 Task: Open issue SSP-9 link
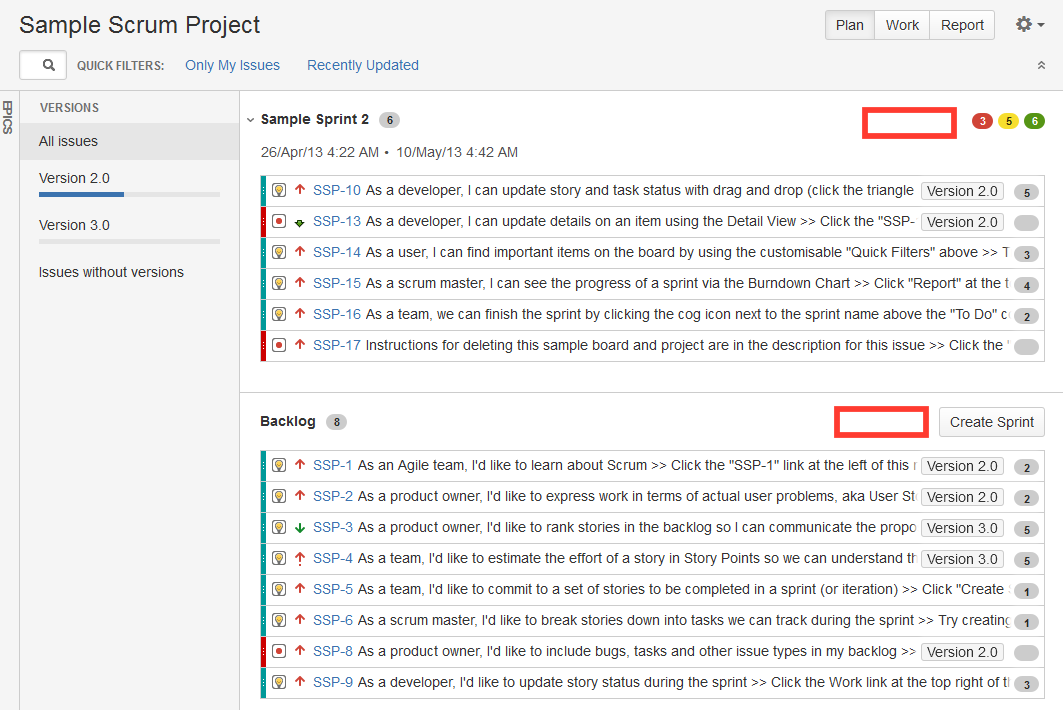pyautogui.click(x=333, y=682)
